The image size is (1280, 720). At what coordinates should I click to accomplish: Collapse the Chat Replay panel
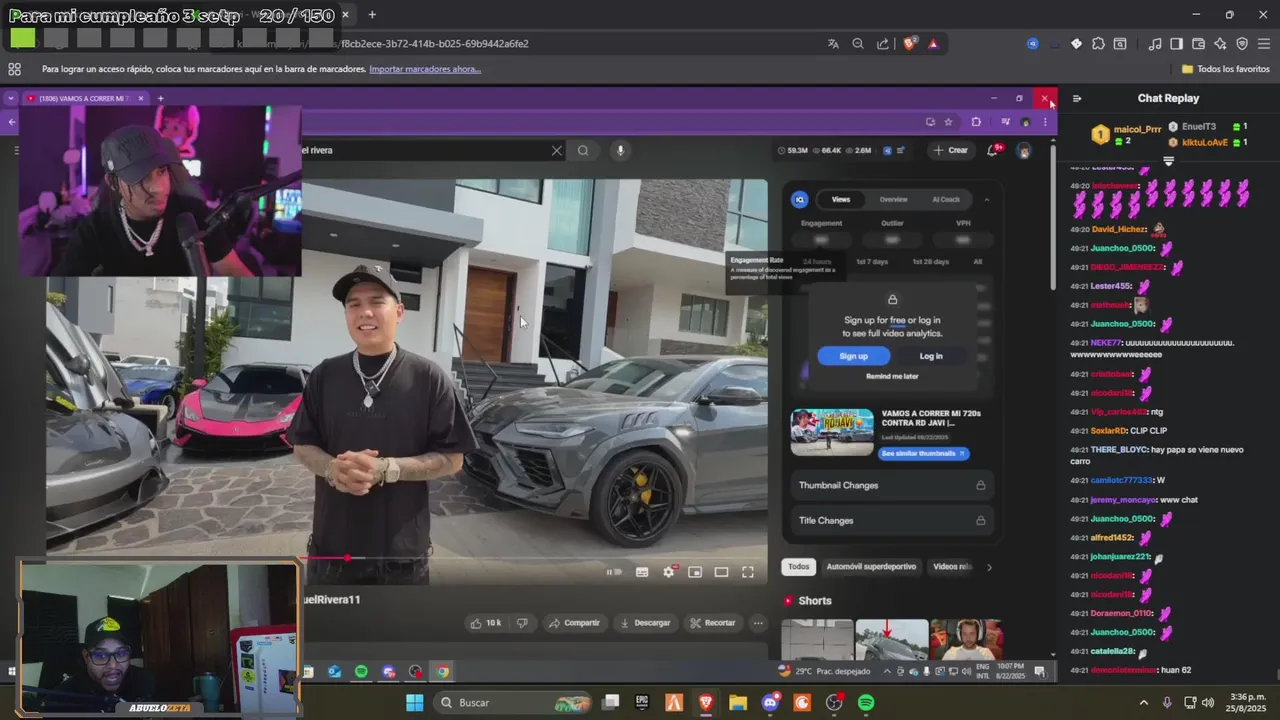[x=1077, y=98]
